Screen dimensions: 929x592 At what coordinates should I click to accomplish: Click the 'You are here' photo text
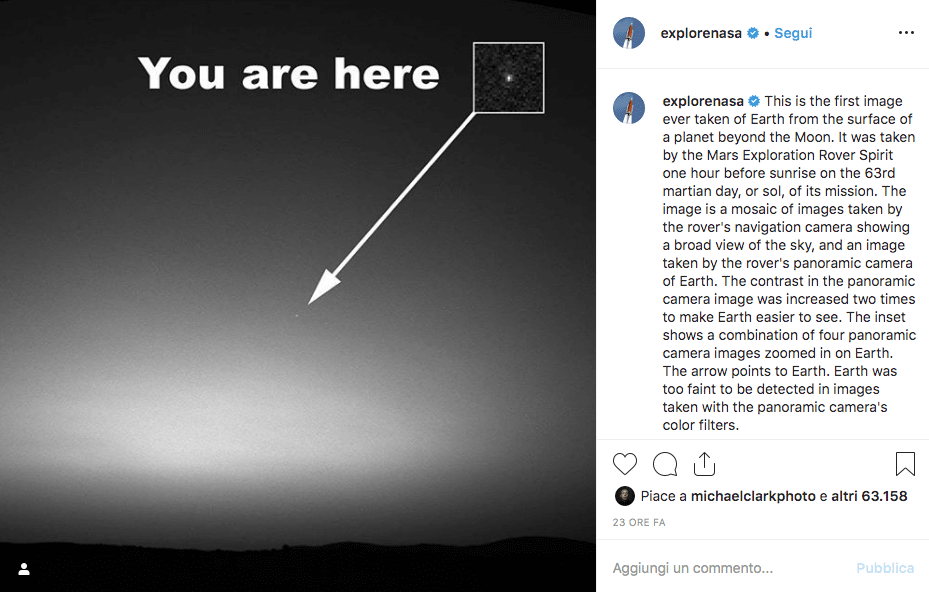point(289,74)
